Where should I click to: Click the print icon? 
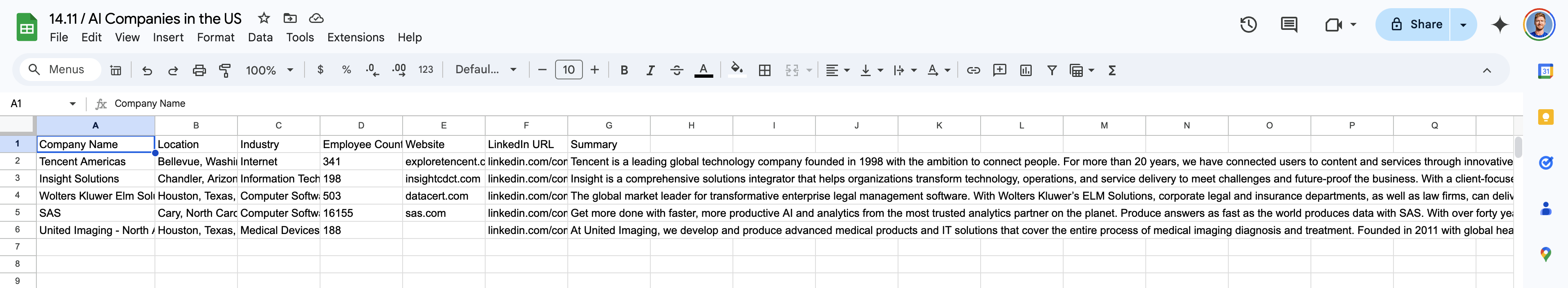[199, 70]
